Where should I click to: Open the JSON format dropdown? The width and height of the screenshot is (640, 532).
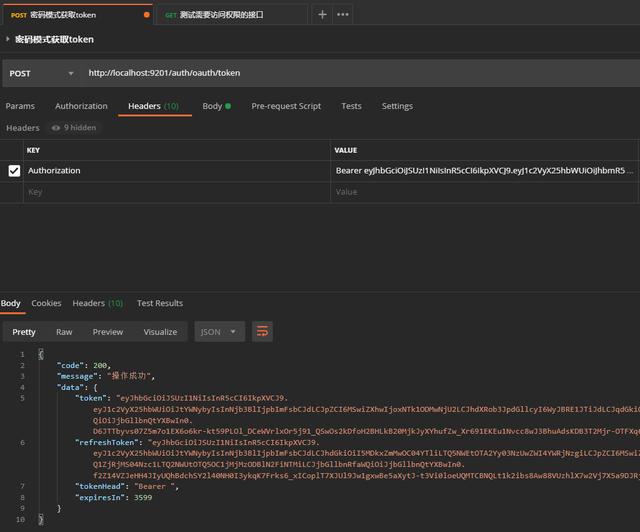(x=219, y=331)
